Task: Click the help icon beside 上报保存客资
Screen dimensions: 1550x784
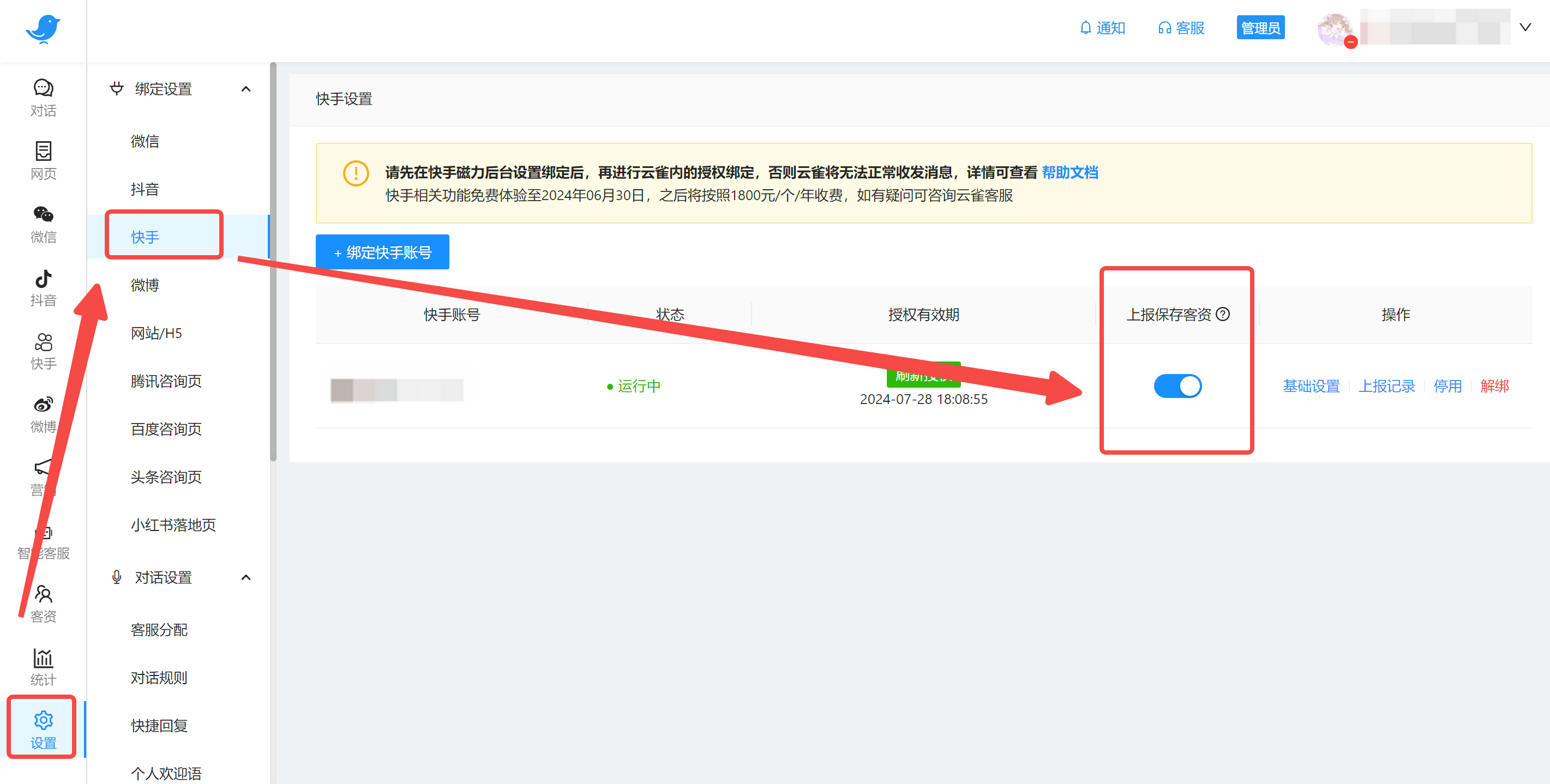Action: coord(1222,314)
